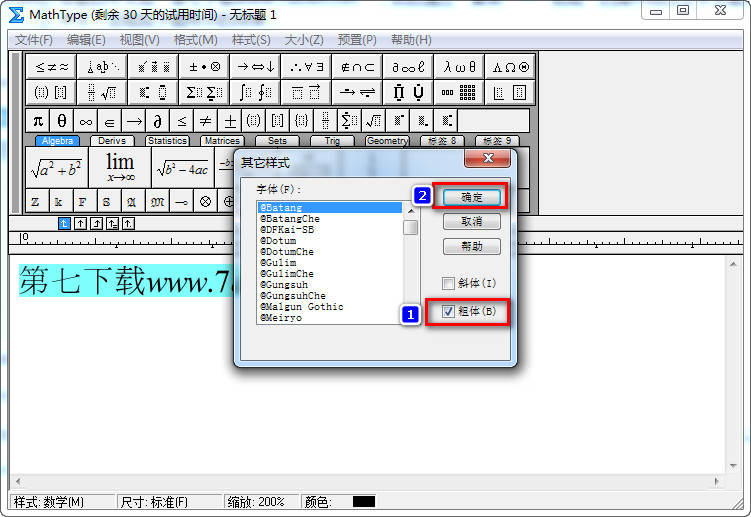The image size is (751, 517).
Task: Insert the pi symbol from small bar
Action: pos(38,121)
